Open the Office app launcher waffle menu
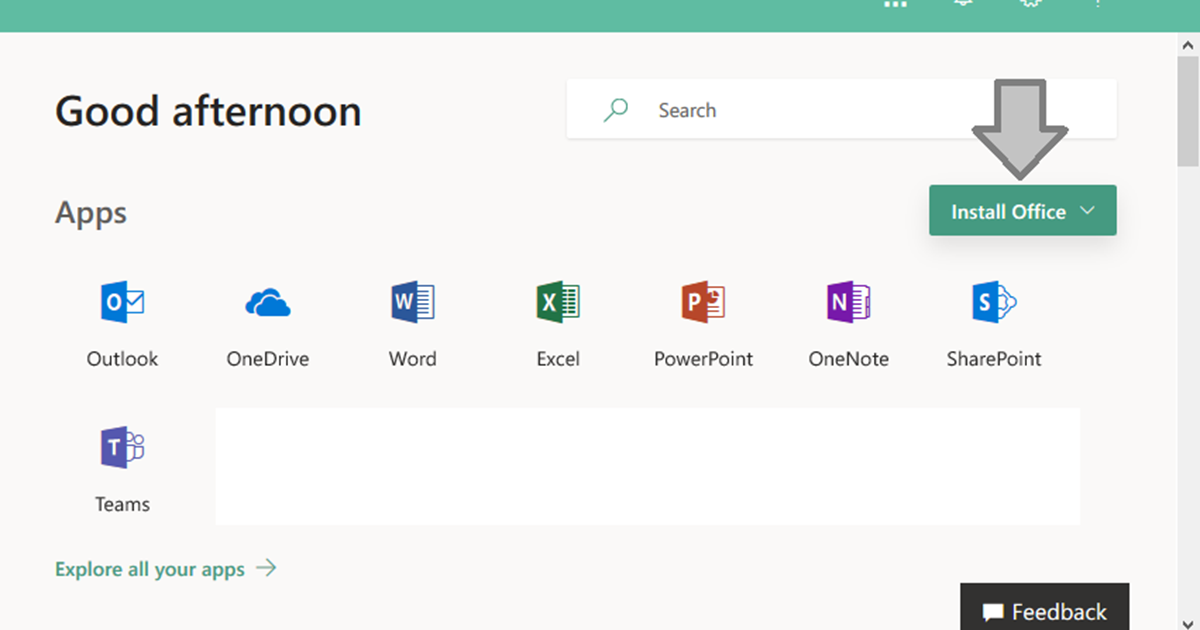Screen dimensions: 1200x630 [x=895, y=4]
